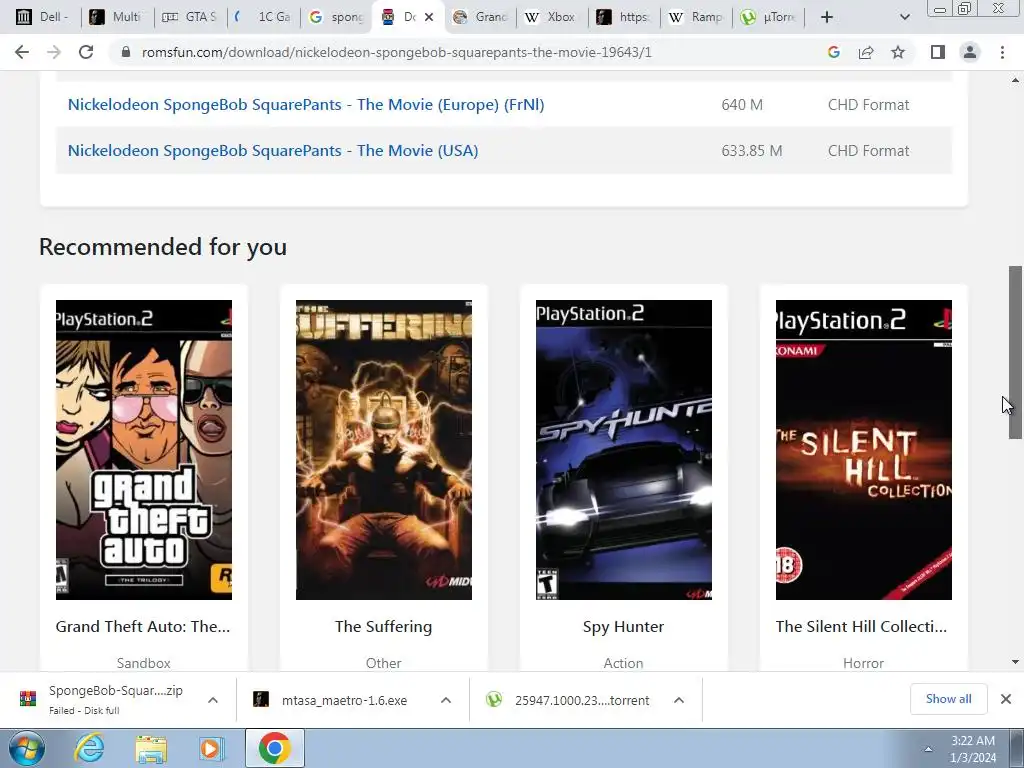Show hidden system tray icons
Image resolution: width=1024 pixels, height=768 pixels.
tap(928, 748)
